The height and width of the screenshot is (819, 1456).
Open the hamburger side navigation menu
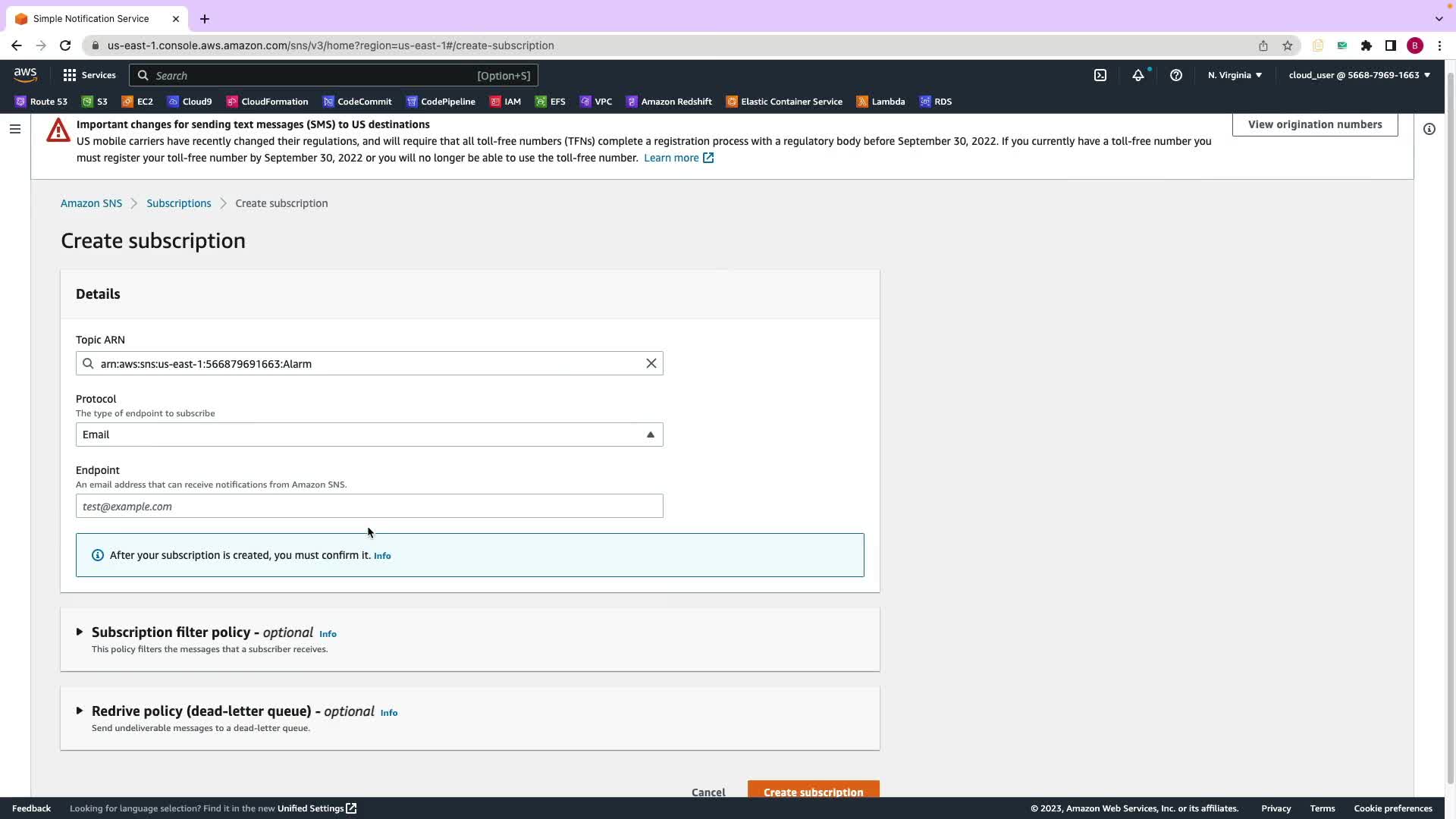pos(14,129)
